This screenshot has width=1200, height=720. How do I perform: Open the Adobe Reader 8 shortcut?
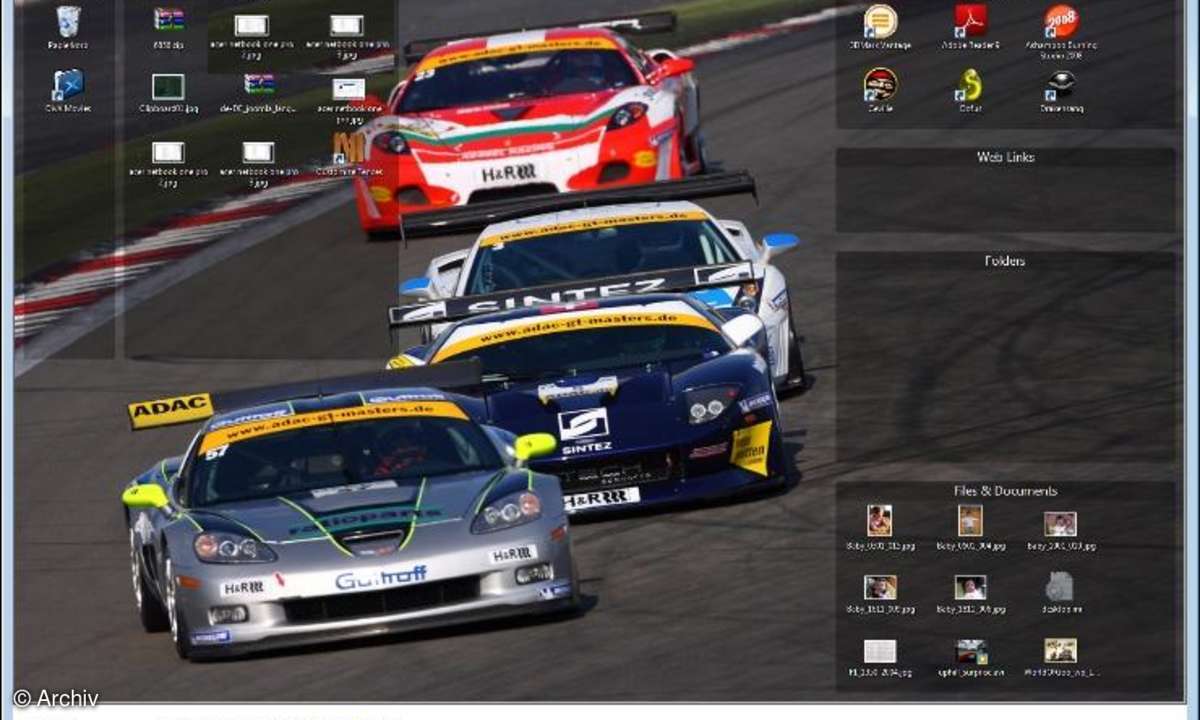point(970,21)
